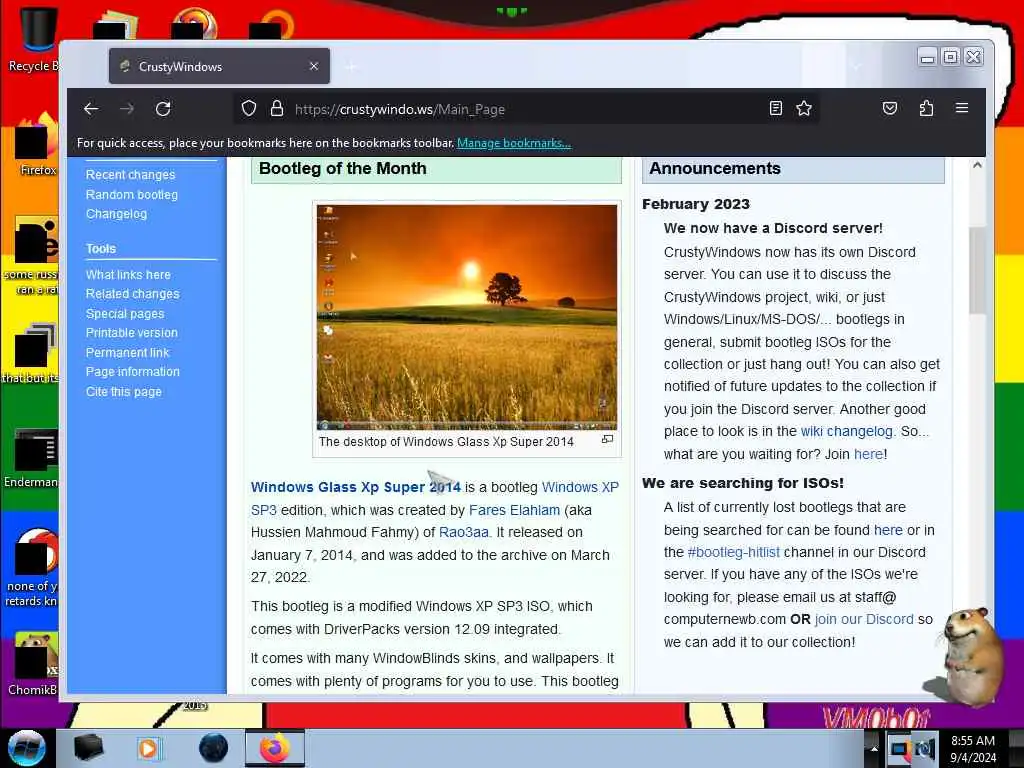Click 'here' link for lost bootlegs list
Screen dimensions: 1024x768
(x=888, y=530)
